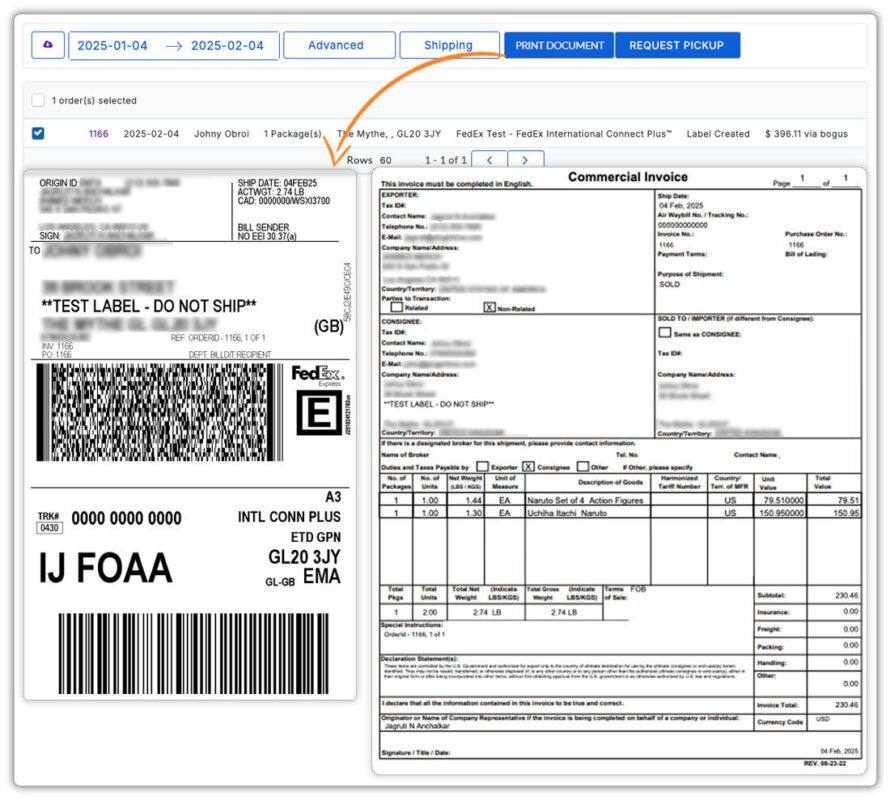Set the end date field in the filter bar
Image resolution: width=890 pixels, height=800 pixels.
227,45
